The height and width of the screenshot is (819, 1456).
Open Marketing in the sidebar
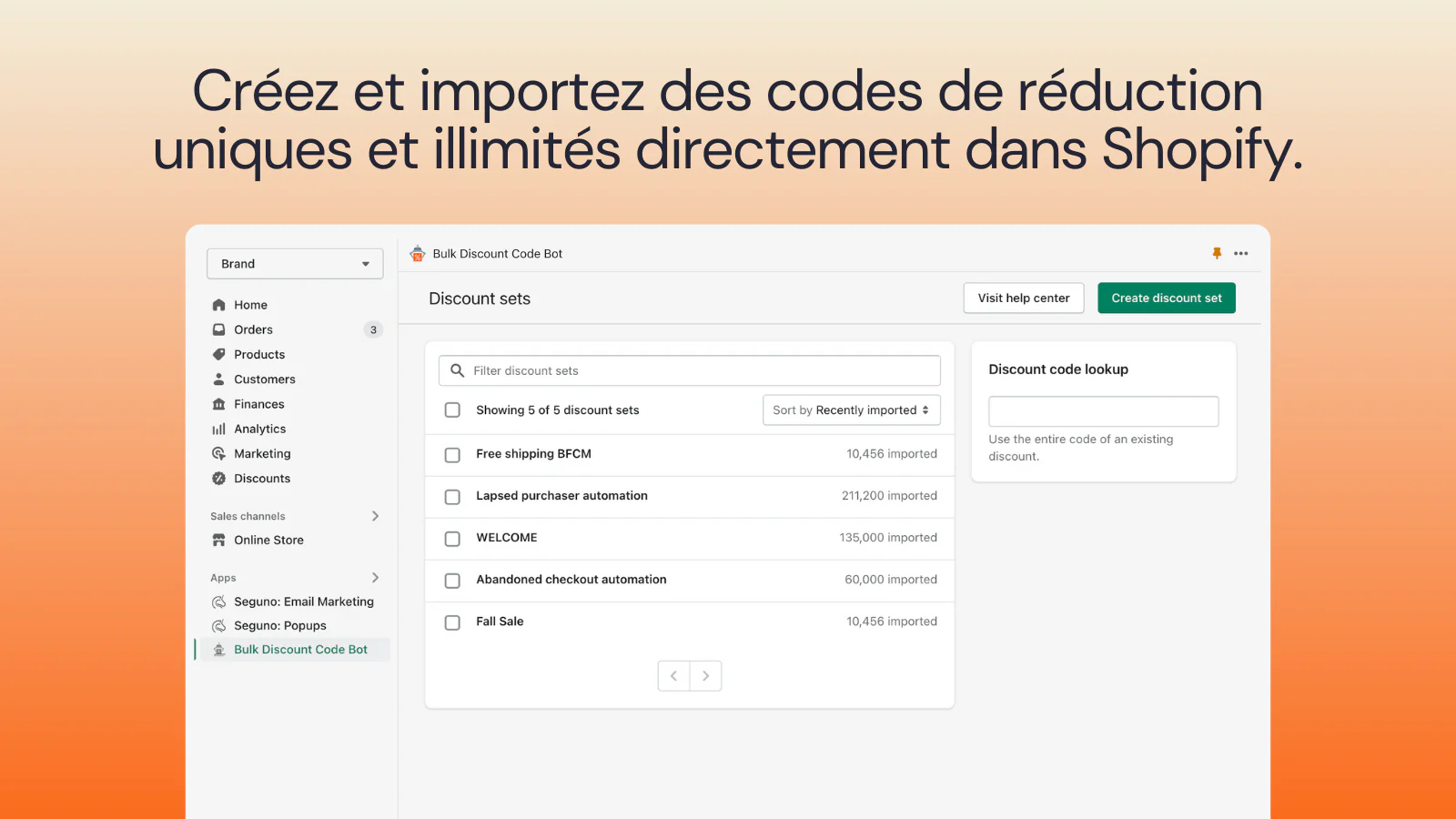click(x=262, y=453)
